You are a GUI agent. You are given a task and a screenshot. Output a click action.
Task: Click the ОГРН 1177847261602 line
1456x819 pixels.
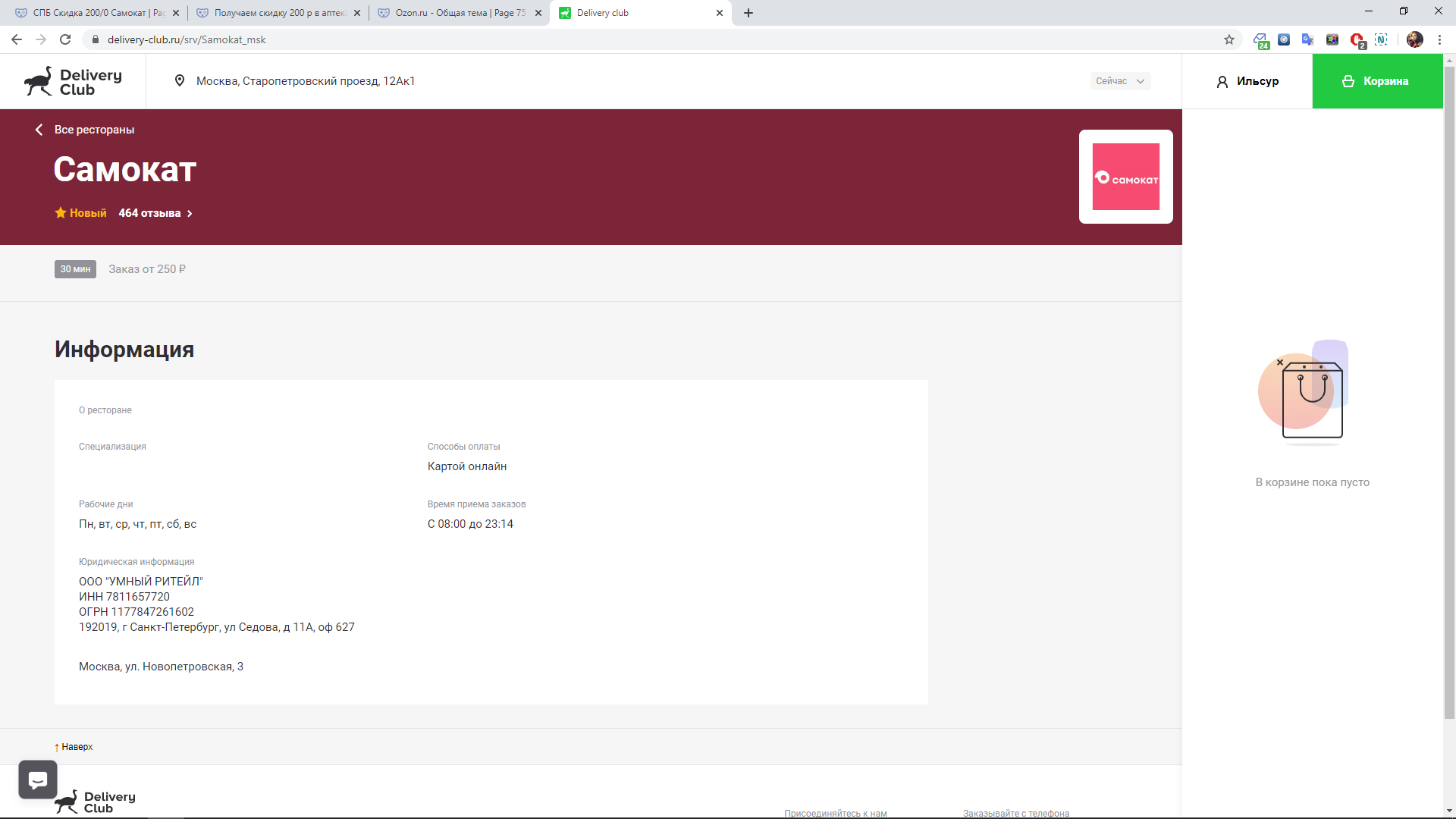click(x=136, y=612)
